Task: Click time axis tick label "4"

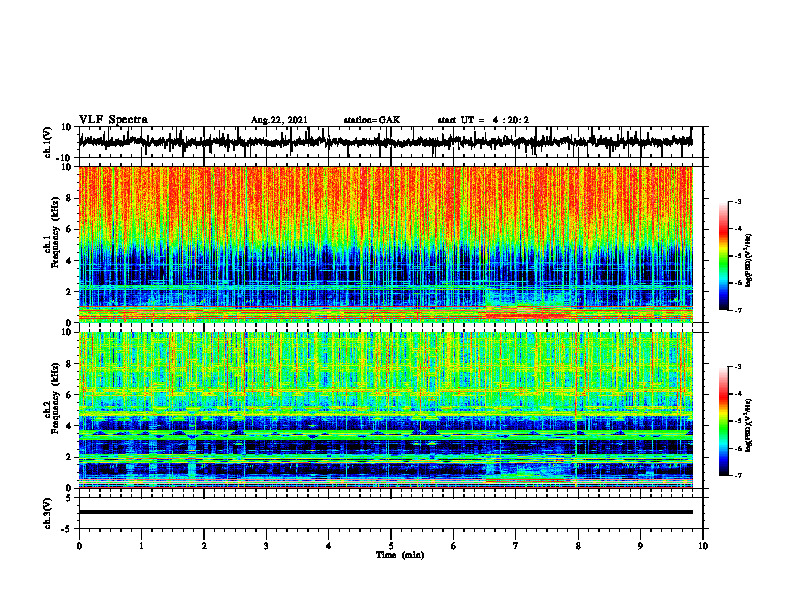Action: pyautogui.click(x=328, y=546)
